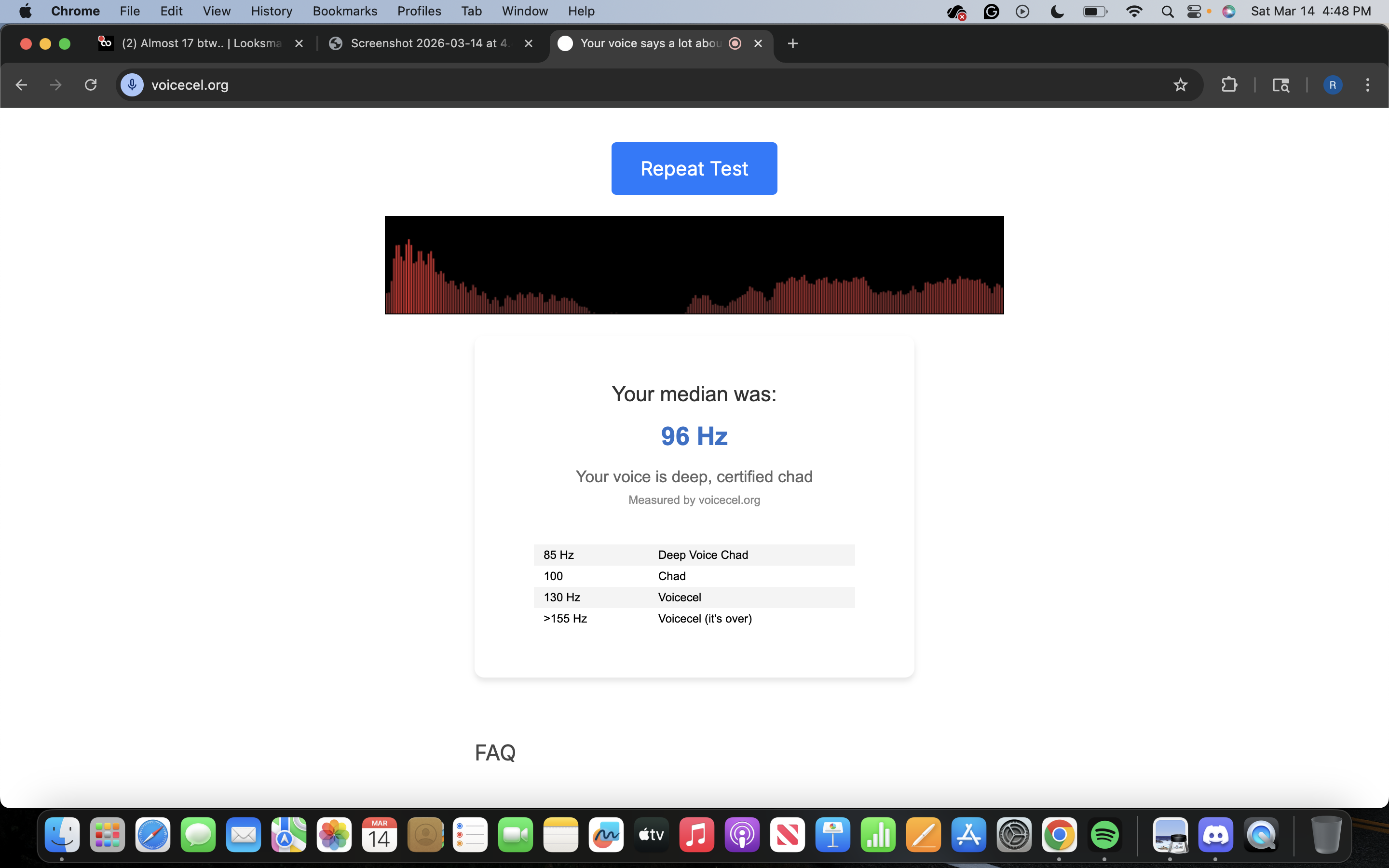Go back using the back arrow

coord(21,85)
